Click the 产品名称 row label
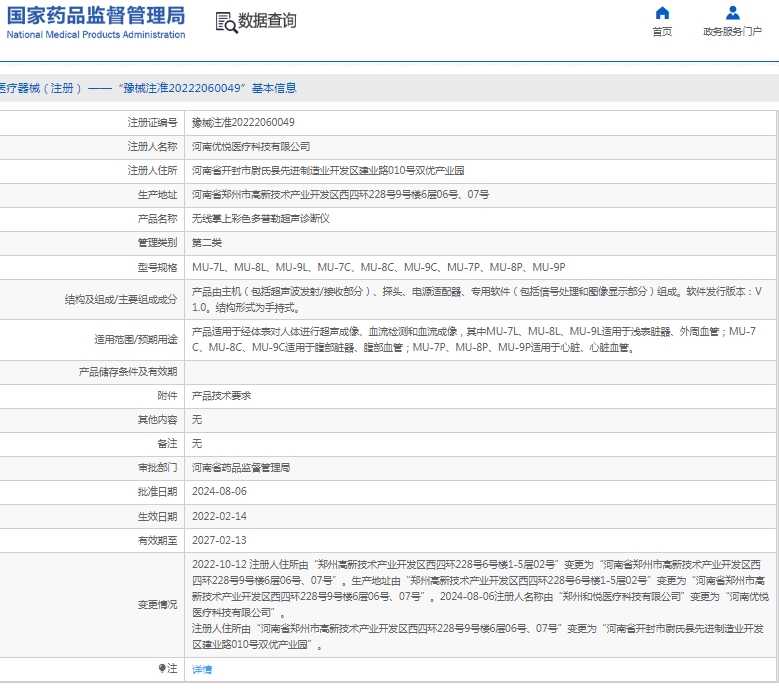Viewport: 779px width, 690px height. point(157,219)
